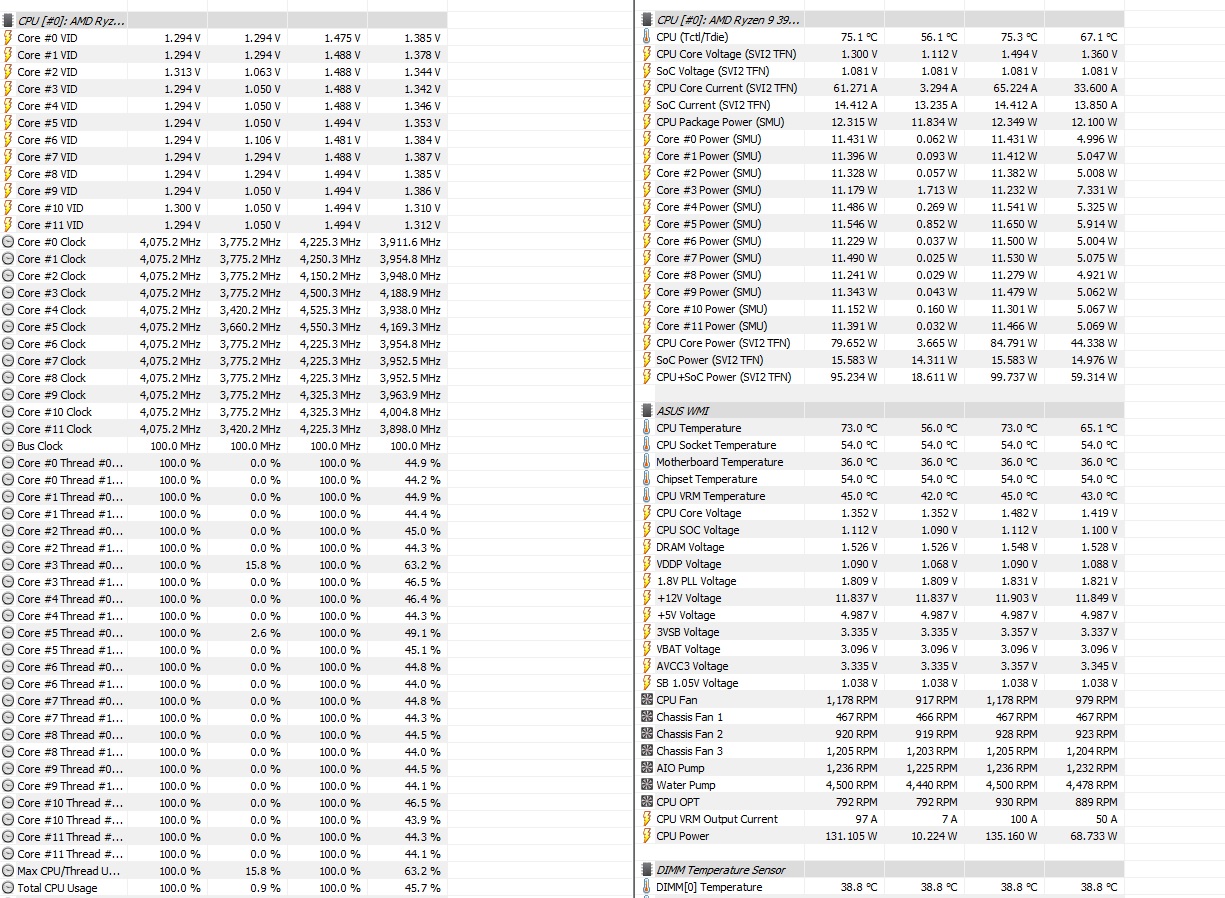This screenshot has width=1225, height=898.
Task: Click the icon beside CPU+SoC Power (SVI2 TFN)
Action: click(646, 376)
